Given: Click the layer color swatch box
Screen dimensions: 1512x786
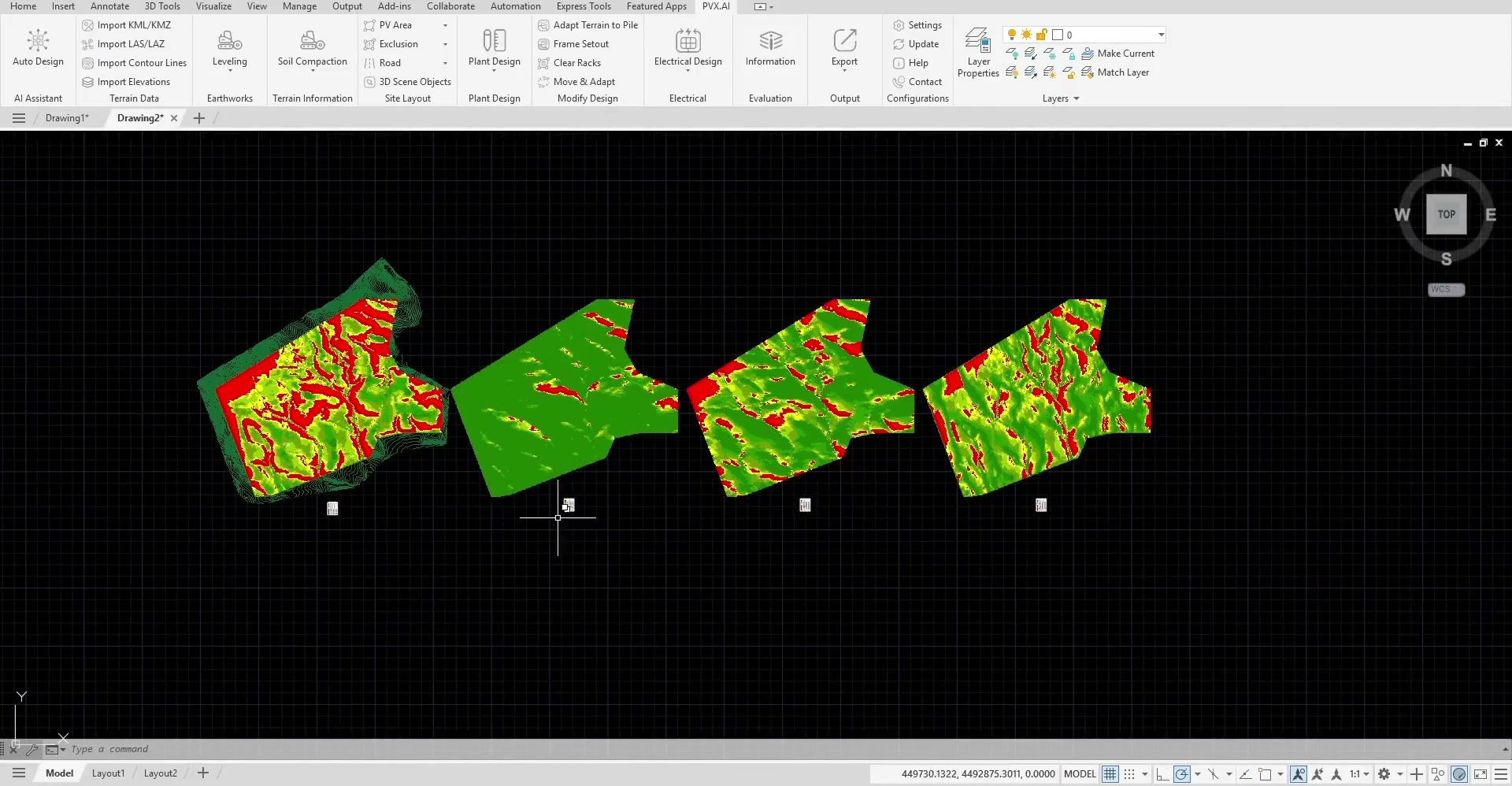Looking at the screenshot, I should 1058,35.
